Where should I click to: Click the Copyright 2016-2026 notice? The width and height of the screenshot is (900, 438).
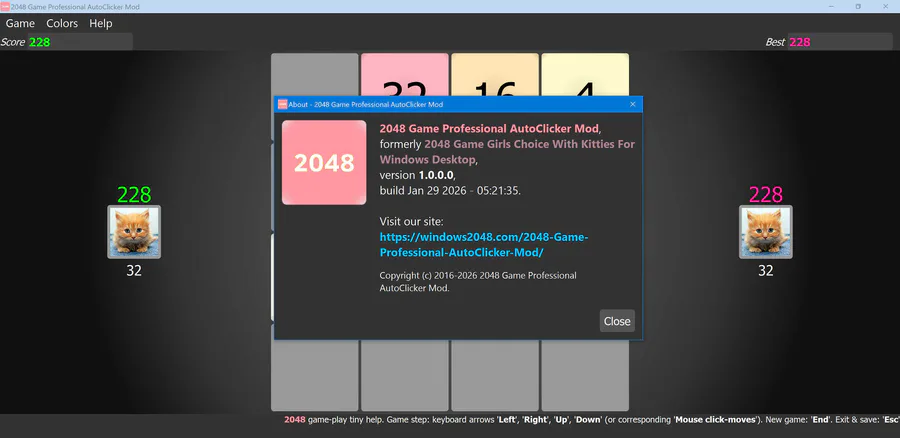(x=478, y=282)
